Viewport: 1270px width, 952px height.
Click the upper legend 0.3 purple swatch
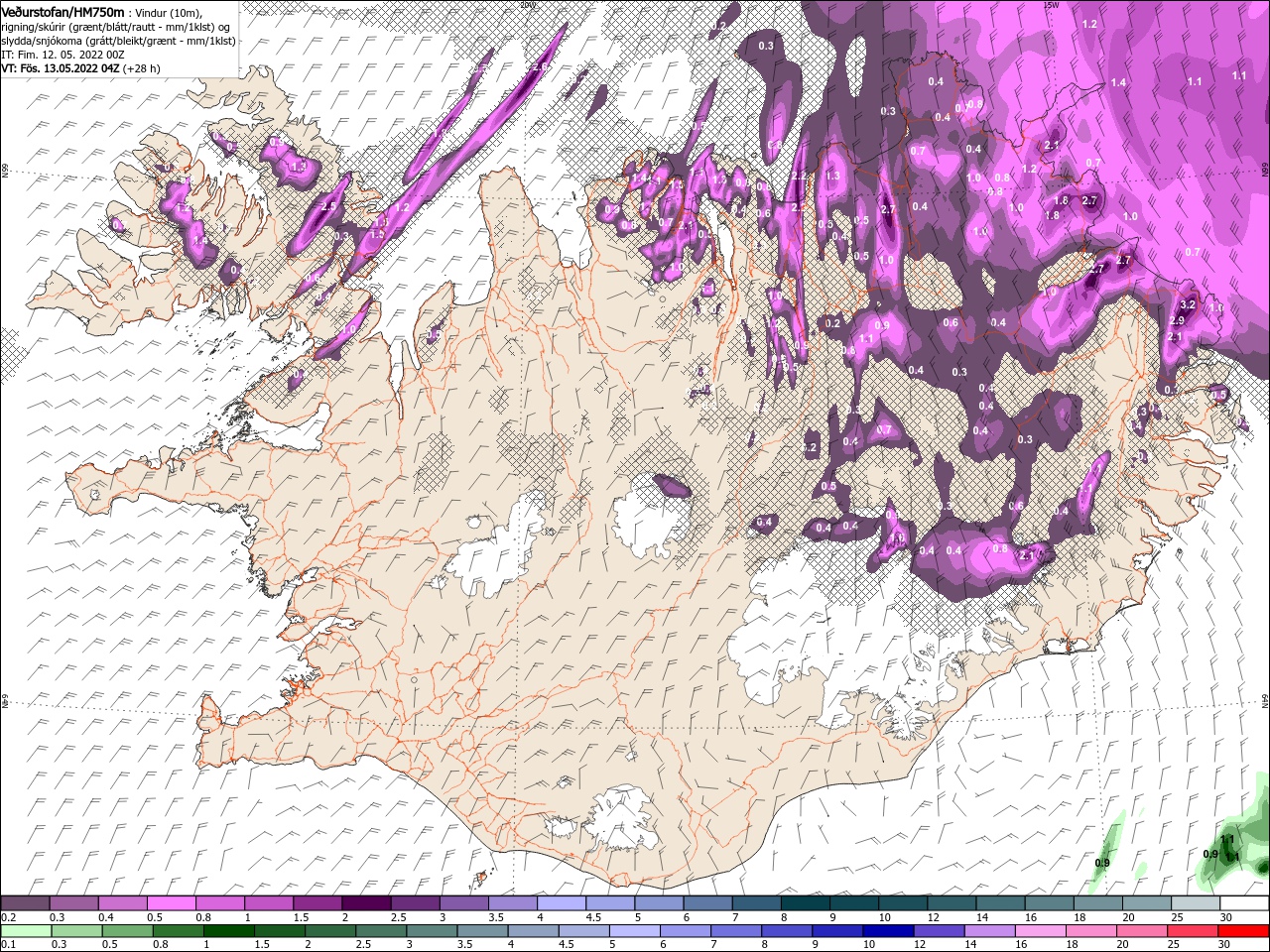click(x=73, y=903)
